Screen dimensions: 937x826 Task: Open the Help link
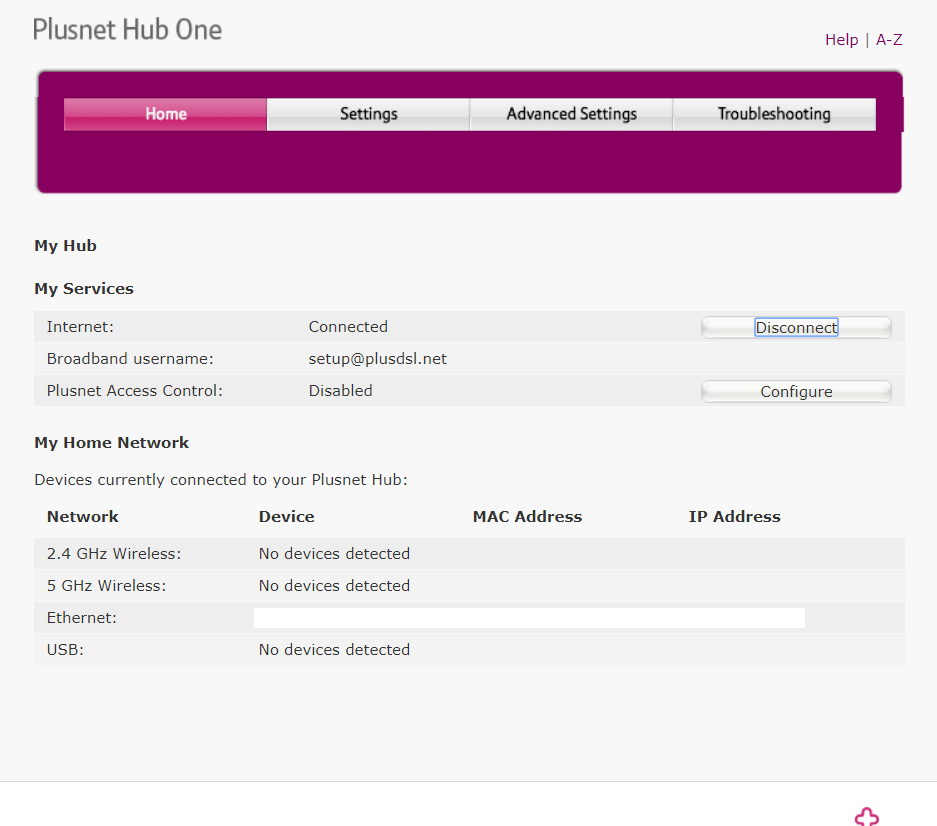coord(841,40)
